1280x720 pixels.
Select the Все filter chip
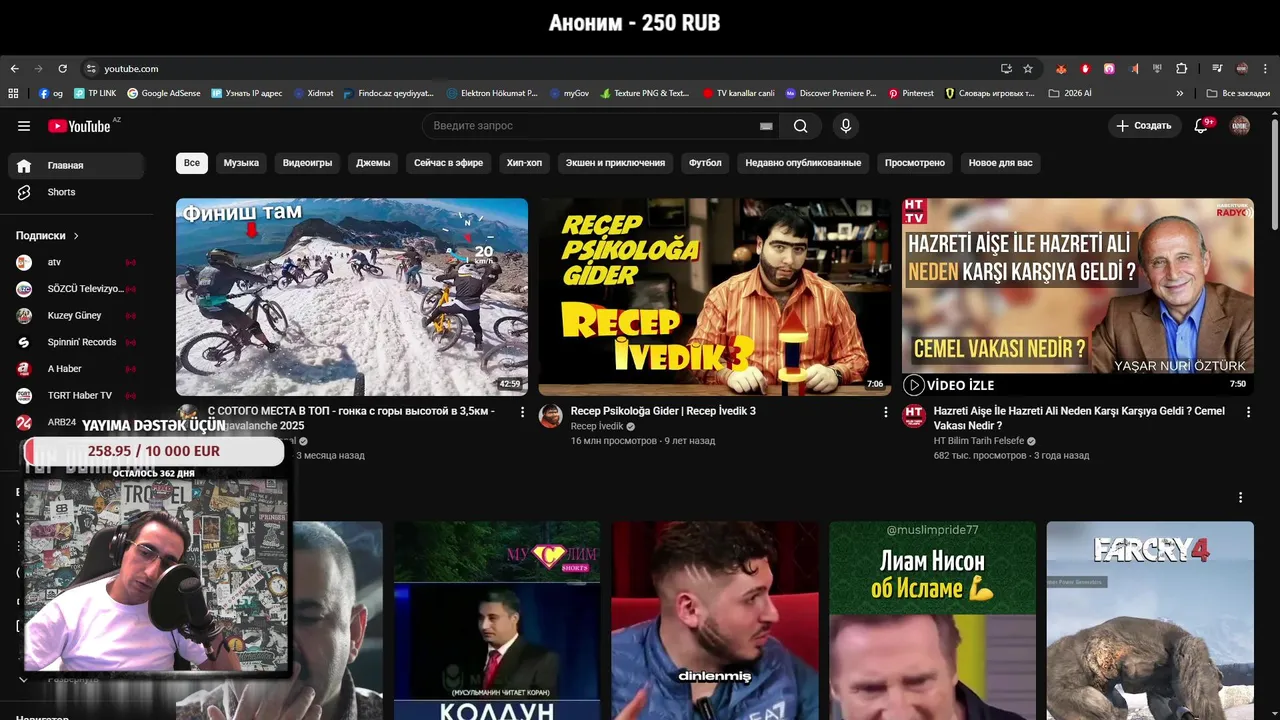coord(192,163)
